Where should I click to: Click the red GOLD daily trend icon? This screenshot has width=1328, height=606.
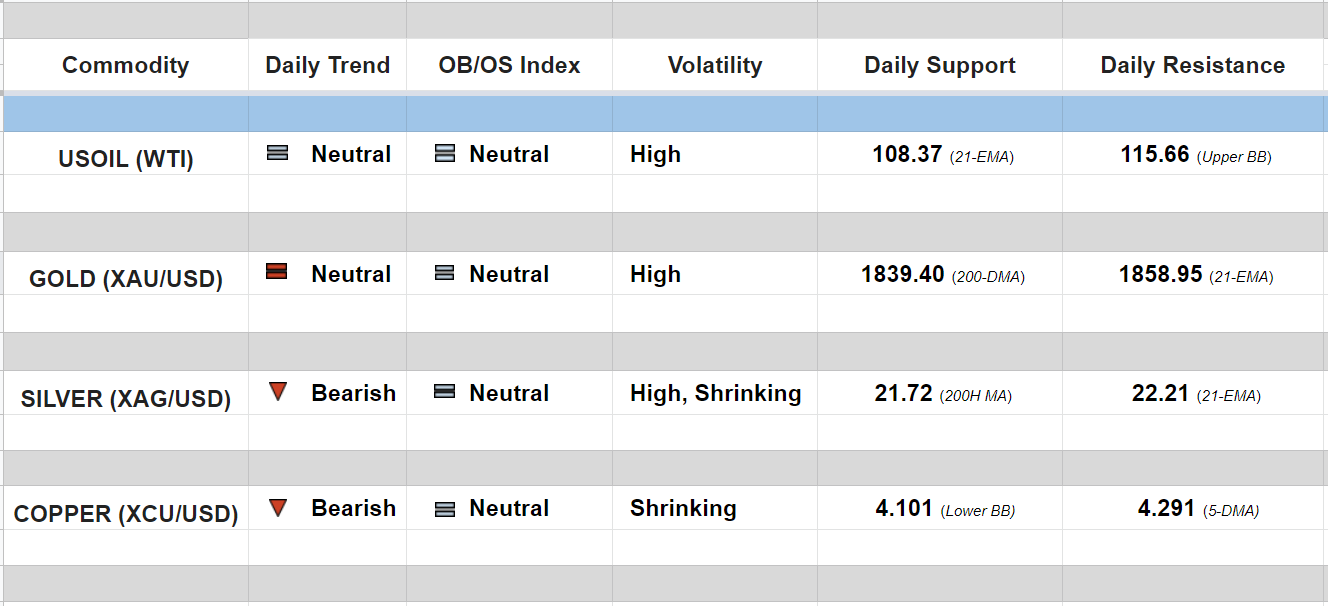[x=277, y=271]
